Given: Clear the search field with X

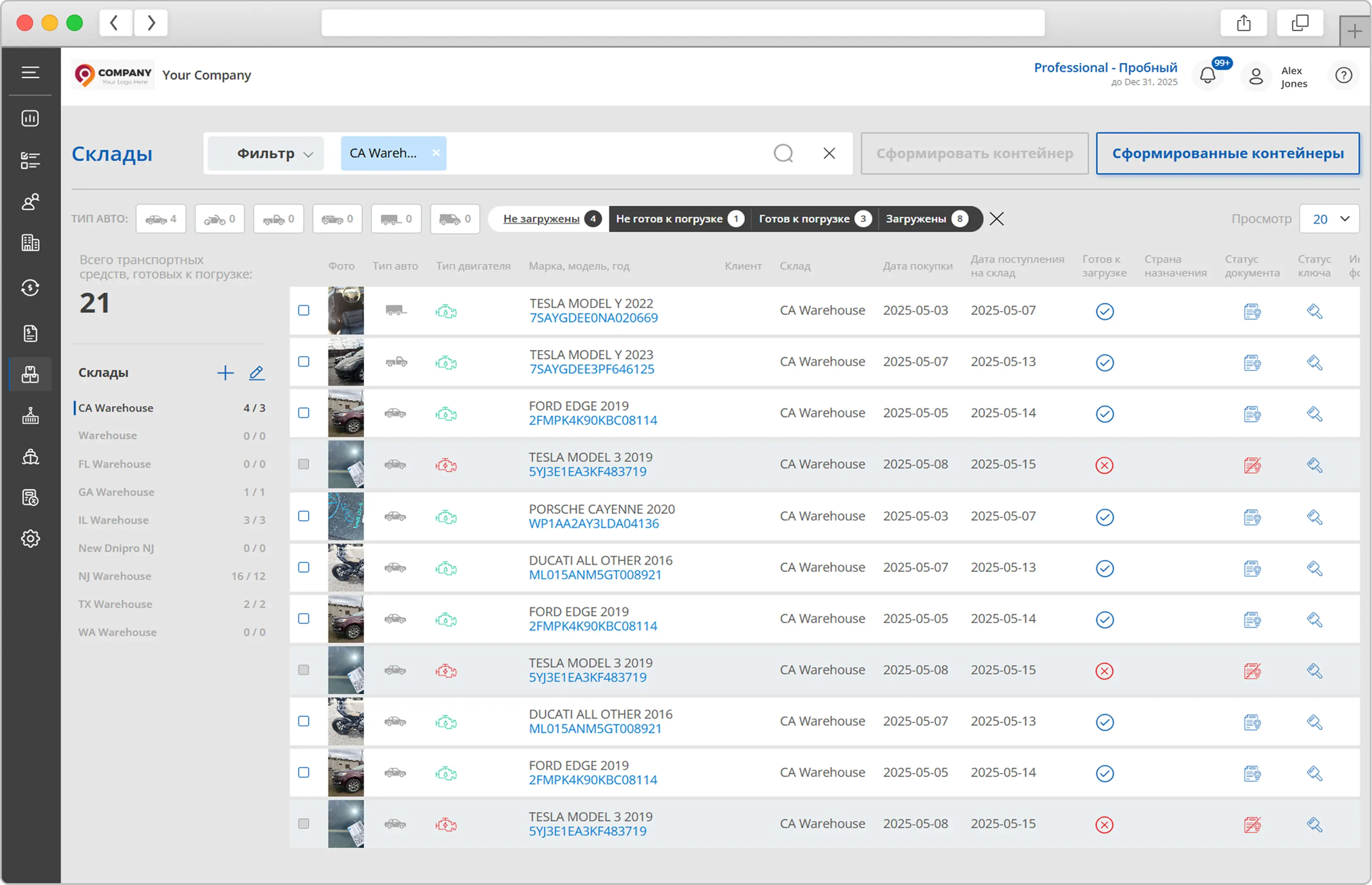Looking at the screenshot, I should (830, 153).
